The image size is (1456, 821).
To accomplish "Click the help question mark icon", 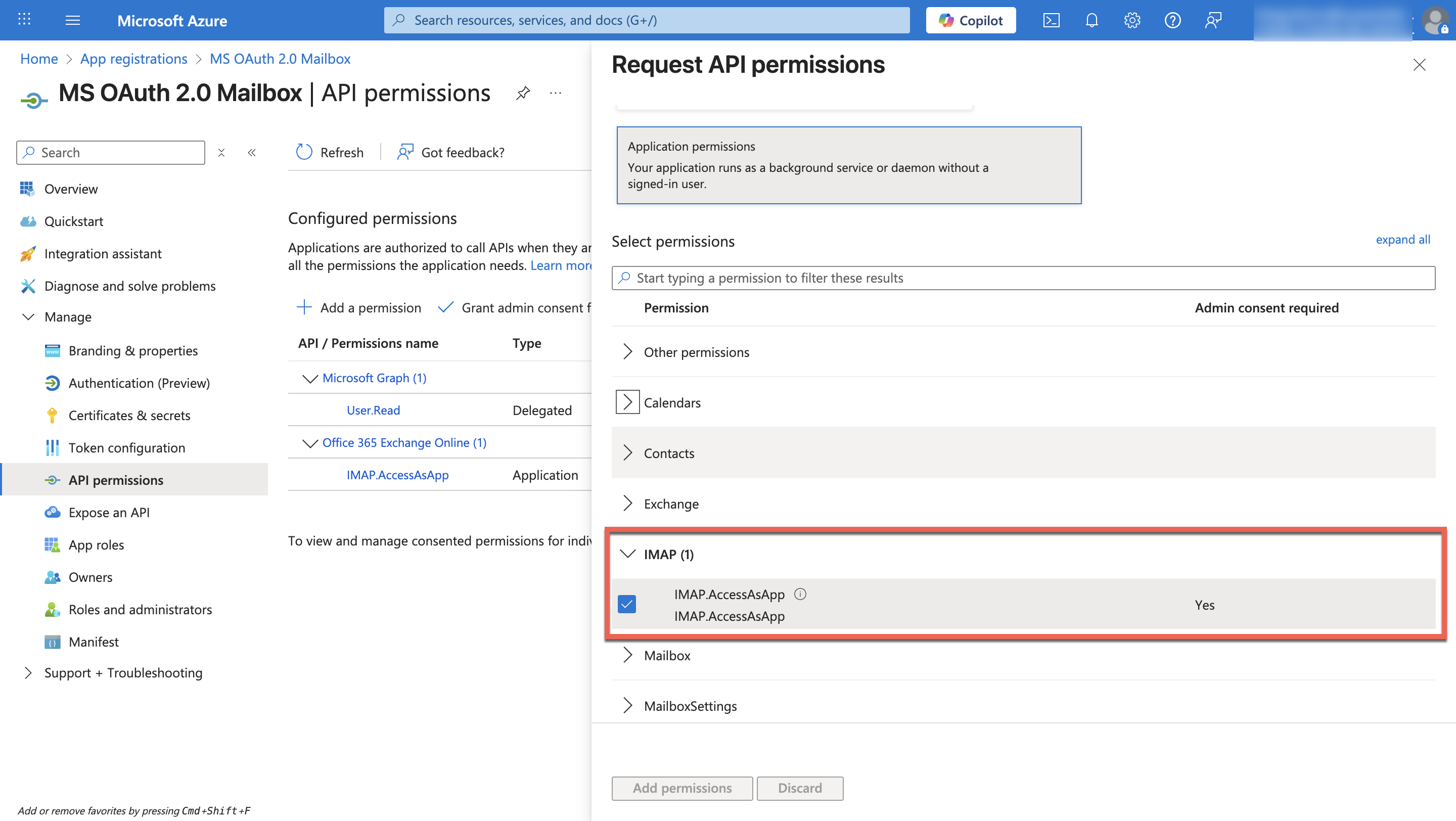I will point(1172,21).
